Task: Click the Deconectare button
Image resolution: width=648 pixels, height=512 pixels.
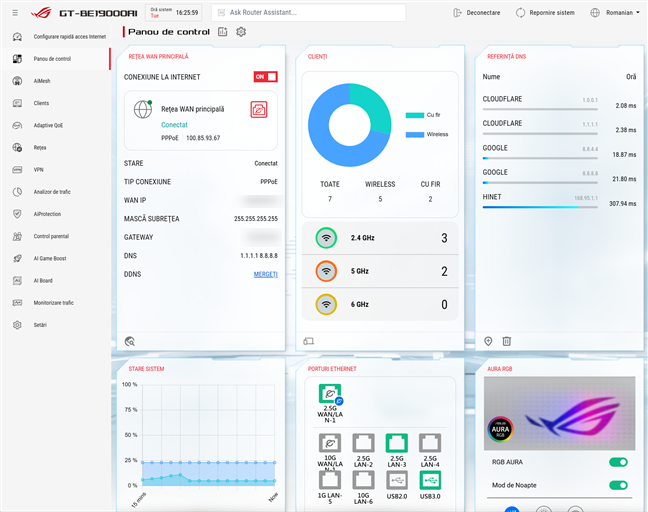Action: (x=476, y=13)
